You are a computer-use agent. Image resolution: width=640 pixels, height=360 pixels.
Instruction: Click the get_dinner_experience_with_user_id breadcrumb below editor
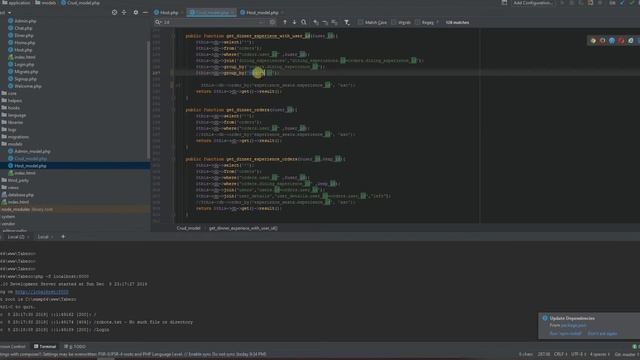pyautogui.click(x=243, y=228)
